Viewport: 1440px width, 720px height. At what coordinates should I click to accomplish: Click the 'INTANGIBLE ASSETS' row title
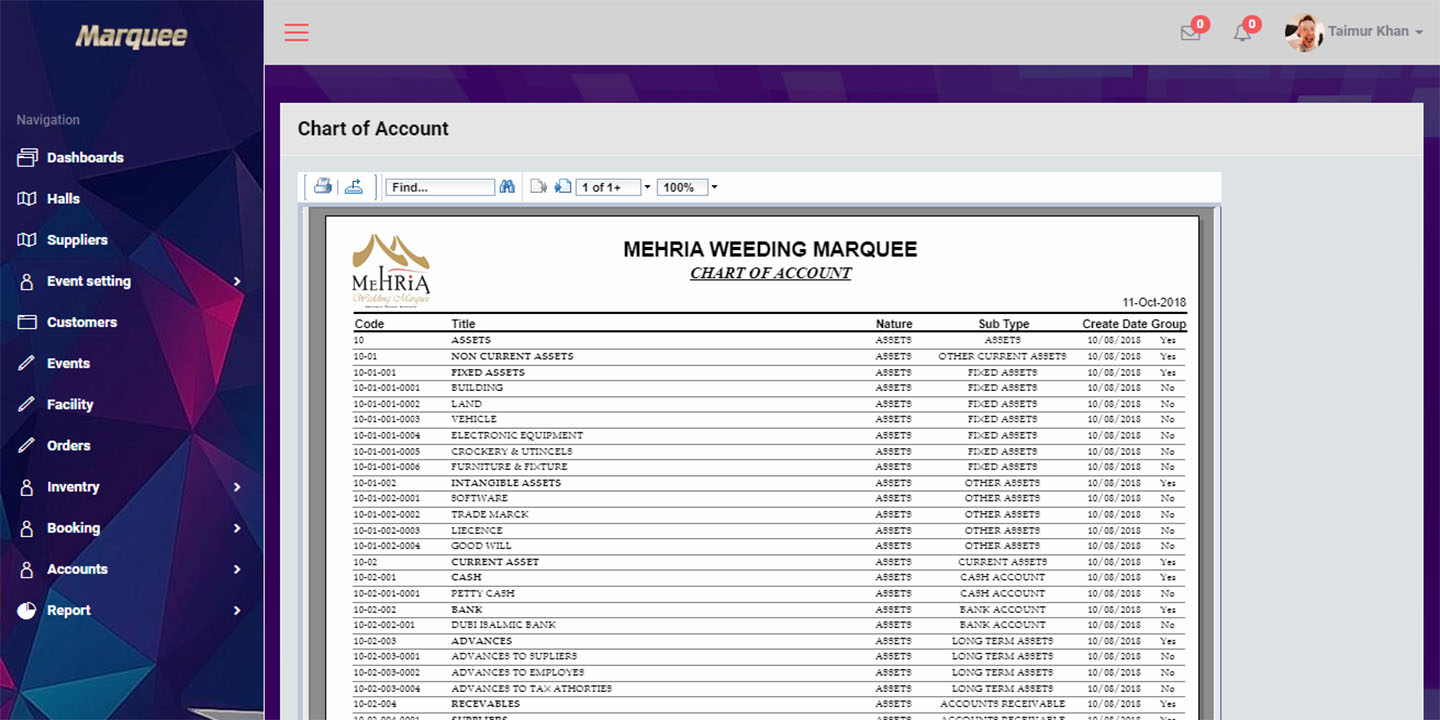(506, 483)
